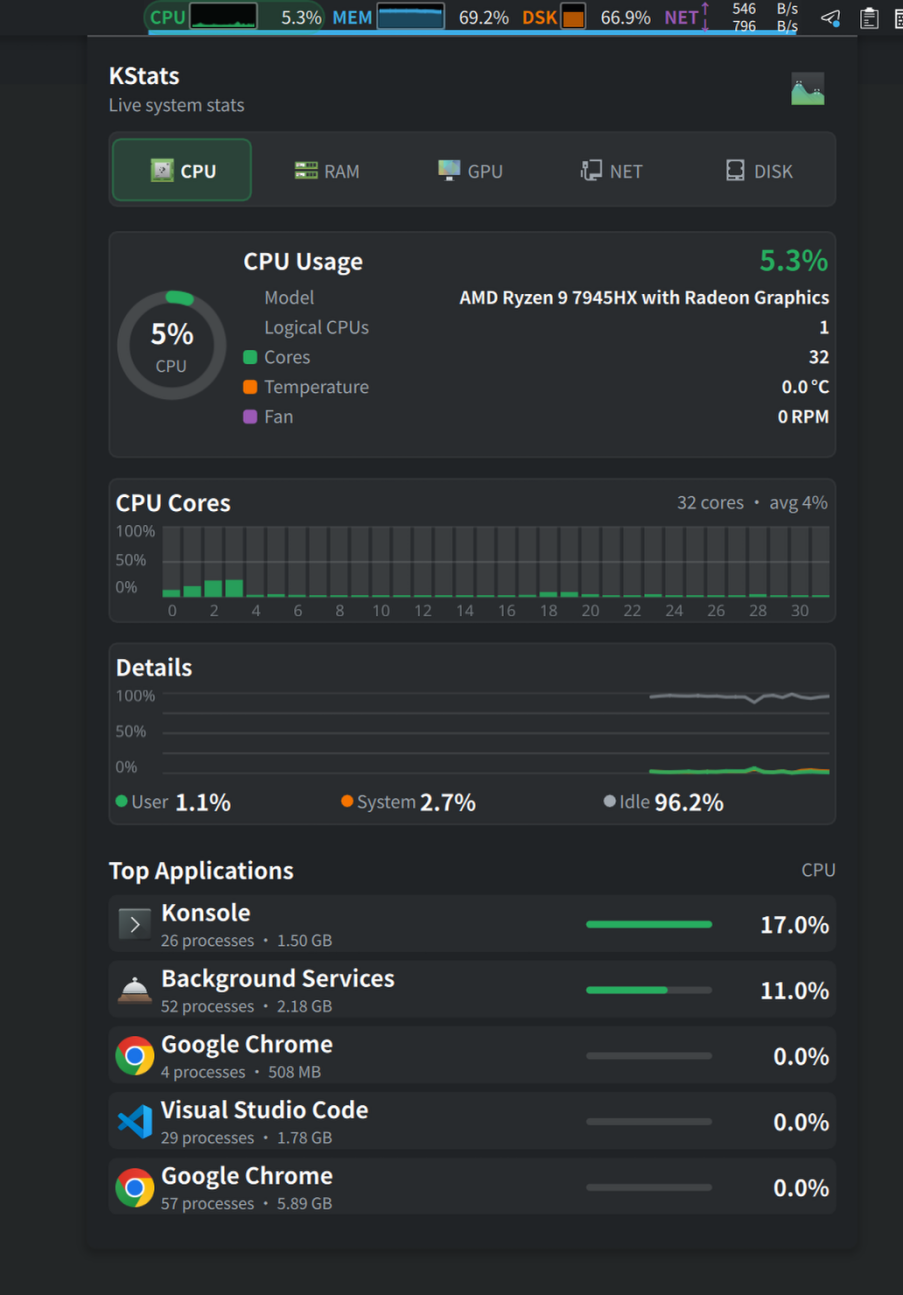Click the Background Services bell icon
This screenshot has width=903, height=1295.
(x=134, y=990)
